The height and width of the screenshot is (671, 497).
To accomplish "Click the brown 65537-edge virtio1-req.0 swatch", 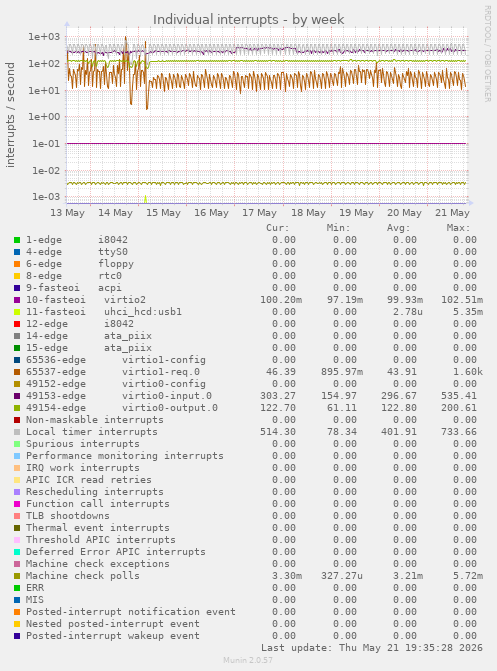I will pyautogui.click(x=17, y=372).
